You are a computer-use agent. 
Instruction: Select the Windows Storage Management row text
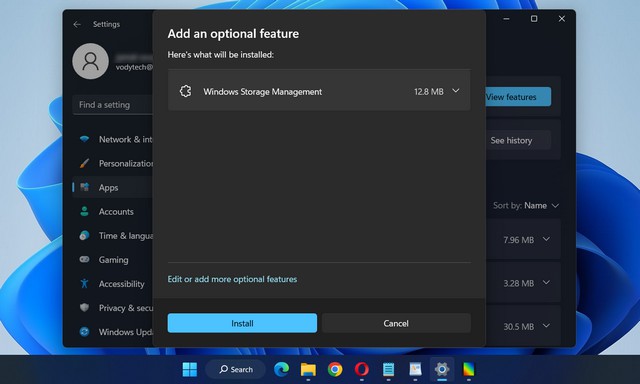point(262,92)
